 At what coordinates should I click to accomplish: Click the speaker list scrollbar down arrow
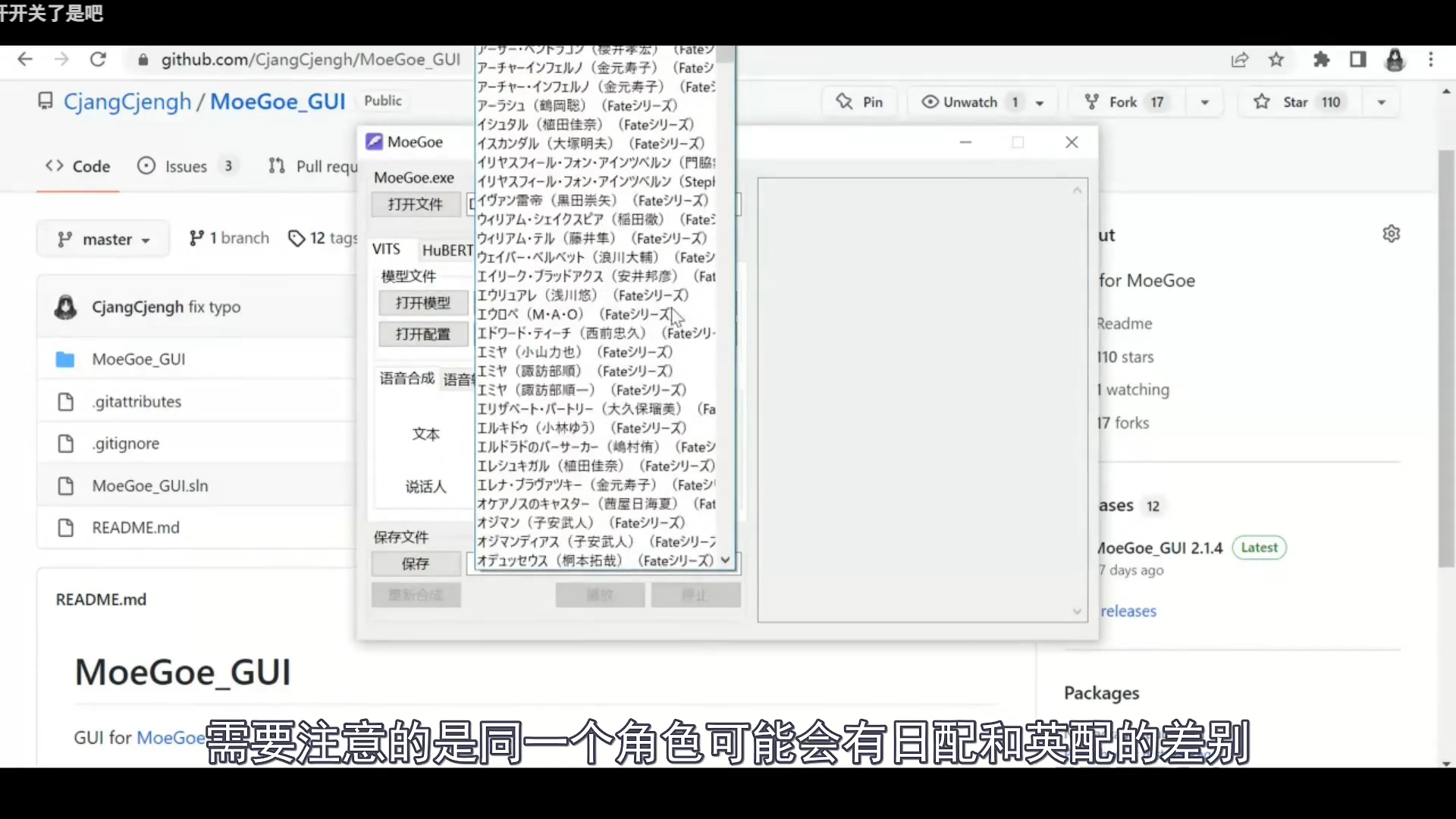[x=725, y=560]
